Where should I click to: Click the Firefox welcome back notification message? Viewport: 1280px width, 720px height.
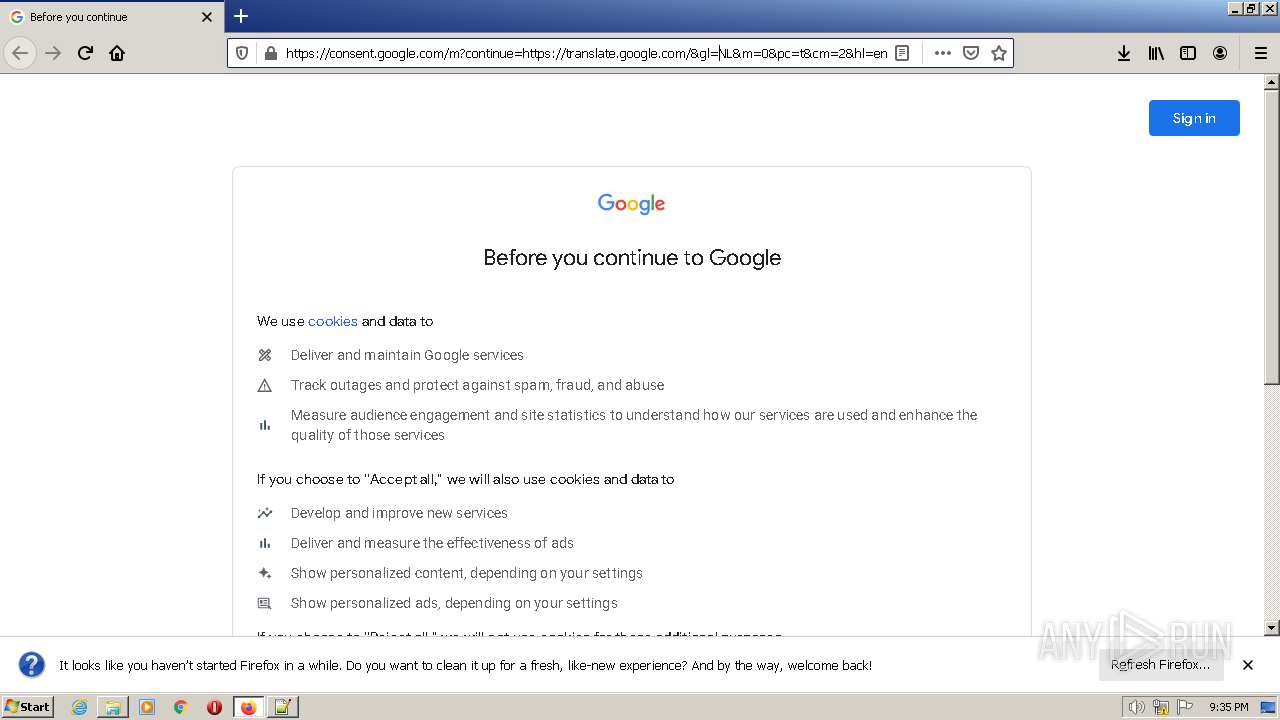click(465, 665)
